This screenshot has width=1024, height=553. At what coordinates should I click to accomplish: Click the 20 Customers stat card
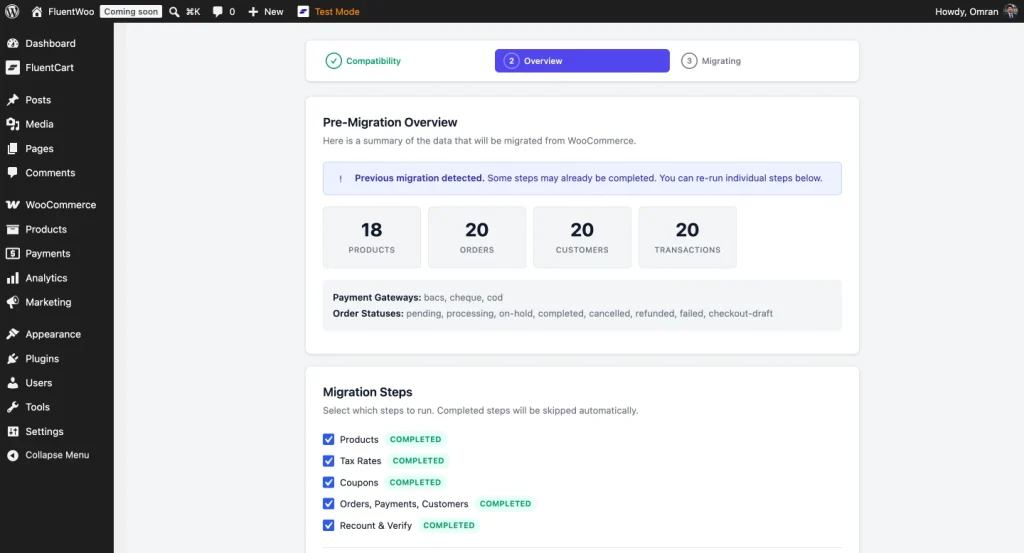click(582, 237)
